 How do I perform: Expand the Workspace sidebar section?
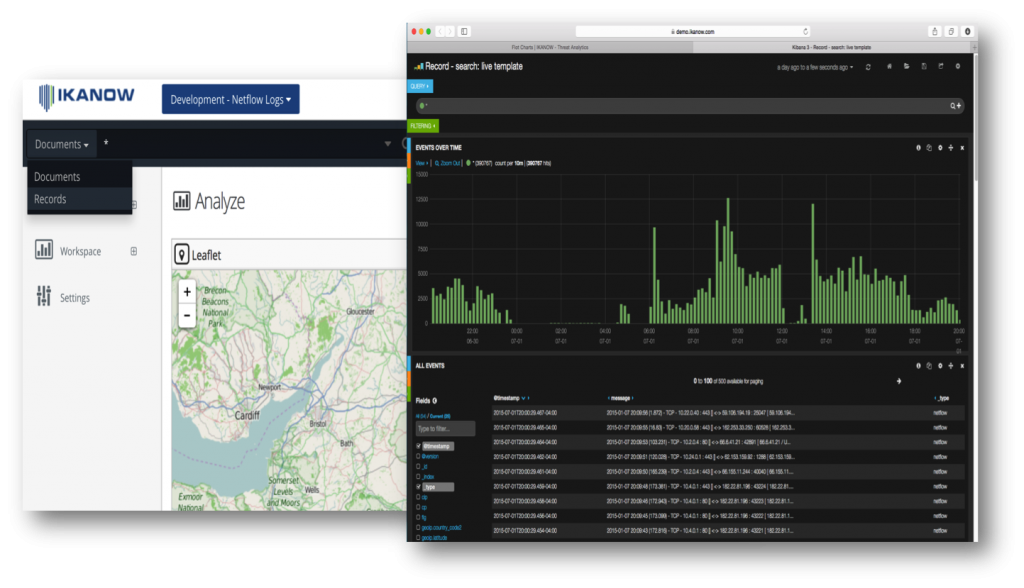pos(134,251)
